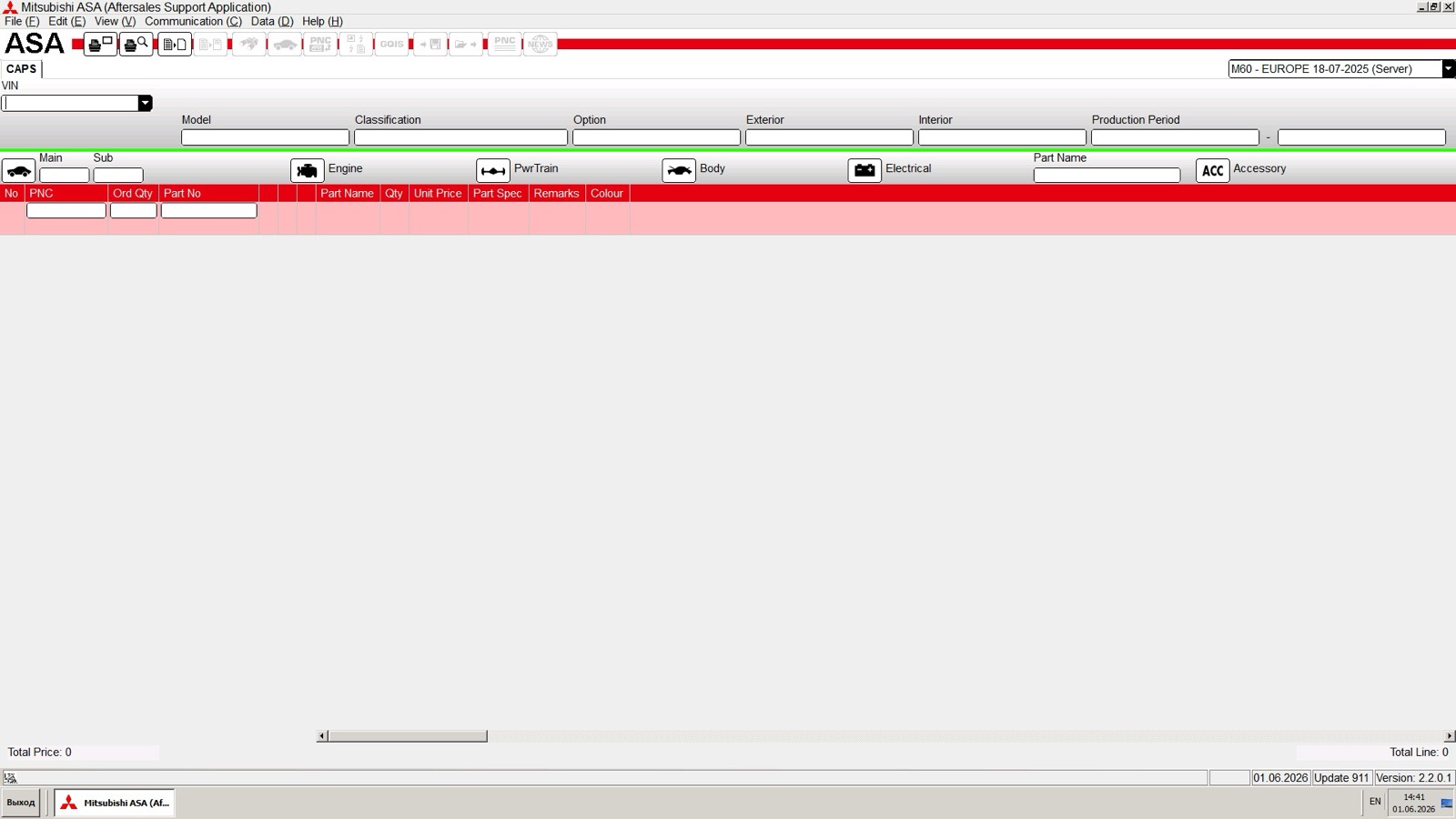Select the PwrTrain group icon
This screenshot has width=1456, height=819.
point(493,171)
